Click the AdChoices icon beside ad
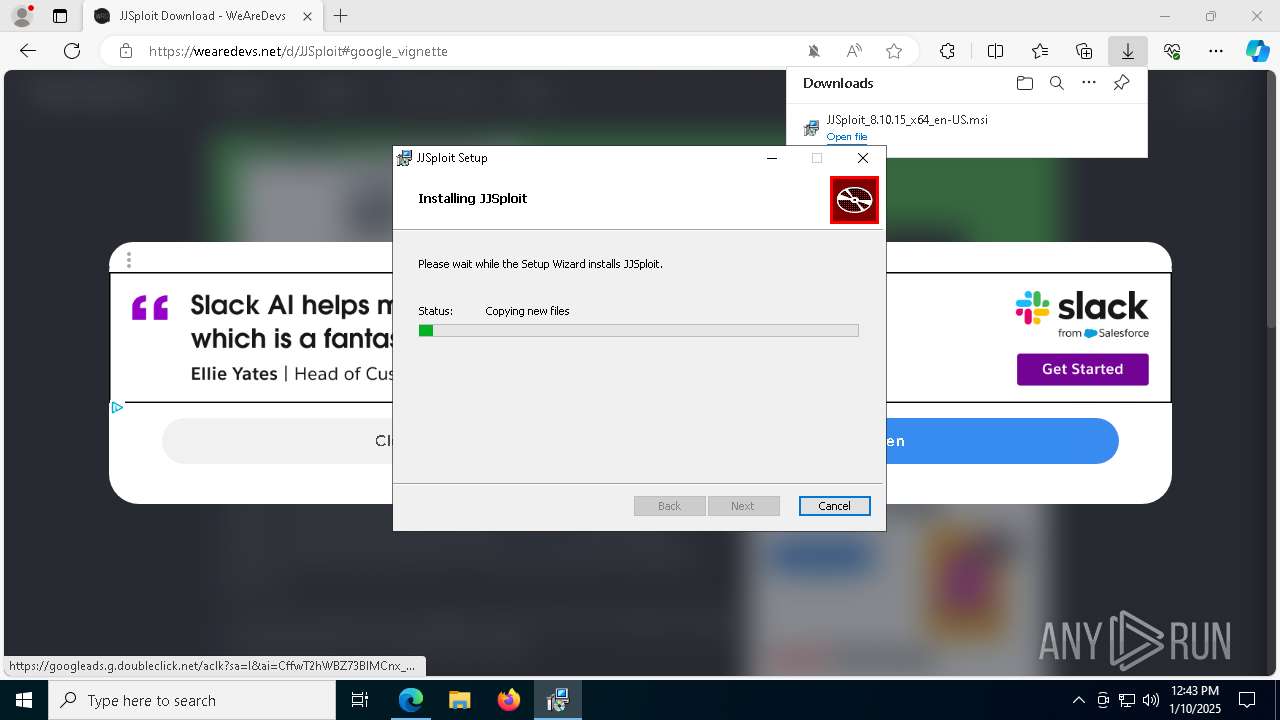The height and width of the screenshot is (720, 1280). click(117, 407)
